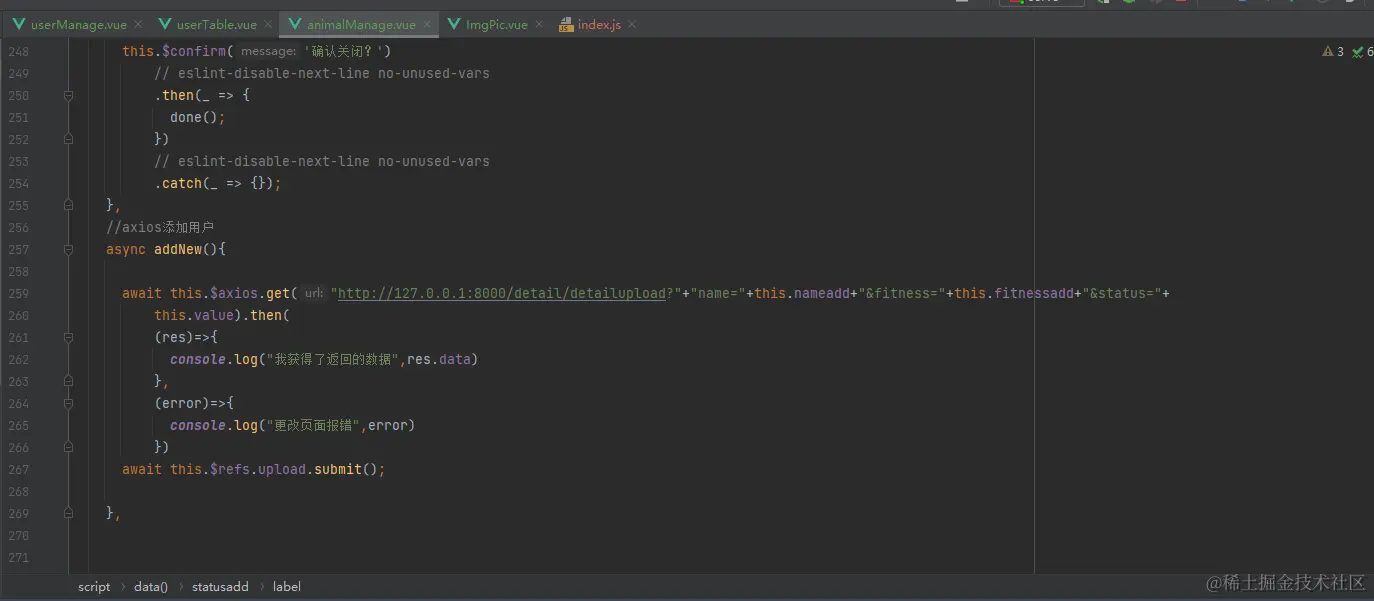Close the index.js tab
The image size is (1374, 601).
tap(632, 24)
